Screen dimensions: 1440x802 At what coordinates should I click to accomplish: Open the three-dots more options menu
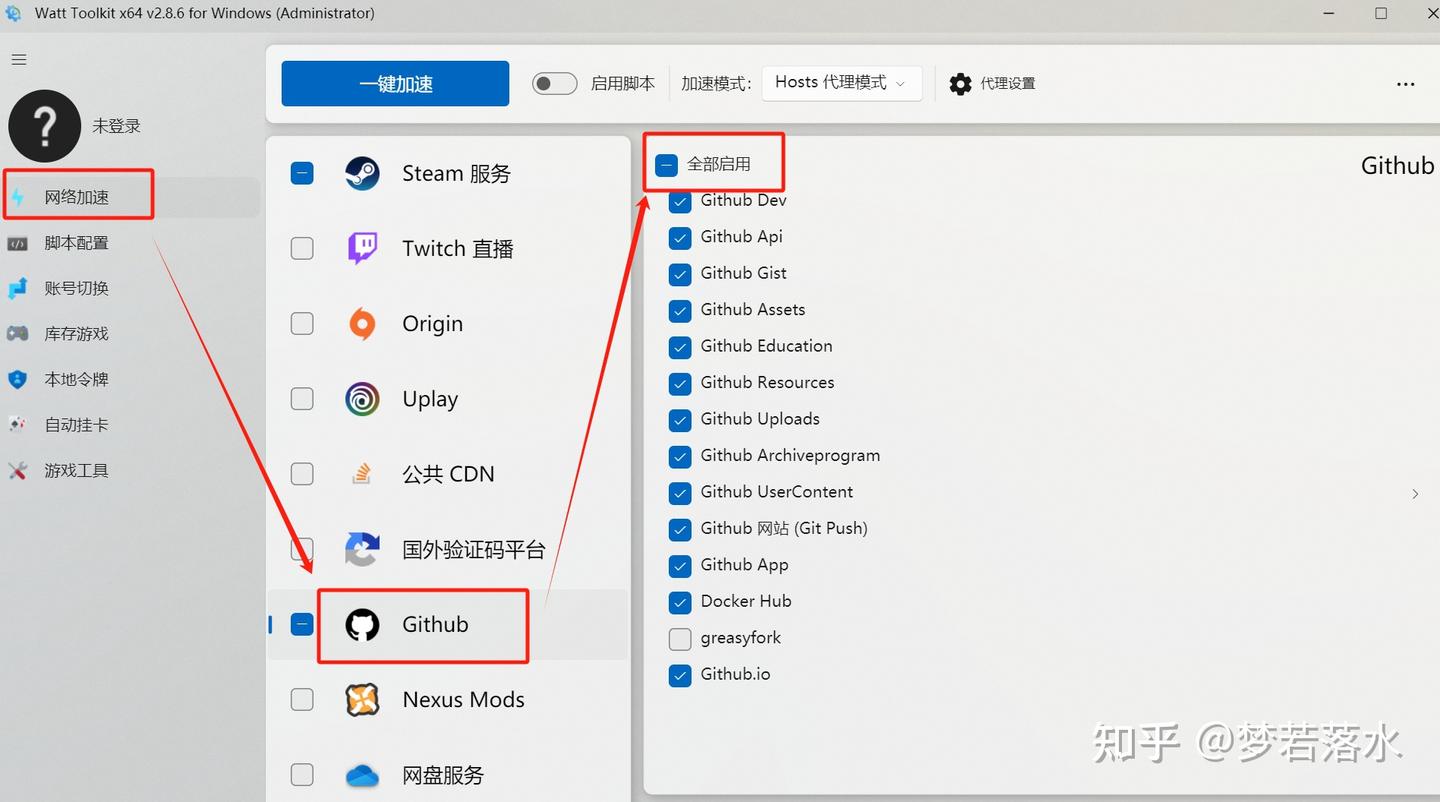(x=1405, y=85)
